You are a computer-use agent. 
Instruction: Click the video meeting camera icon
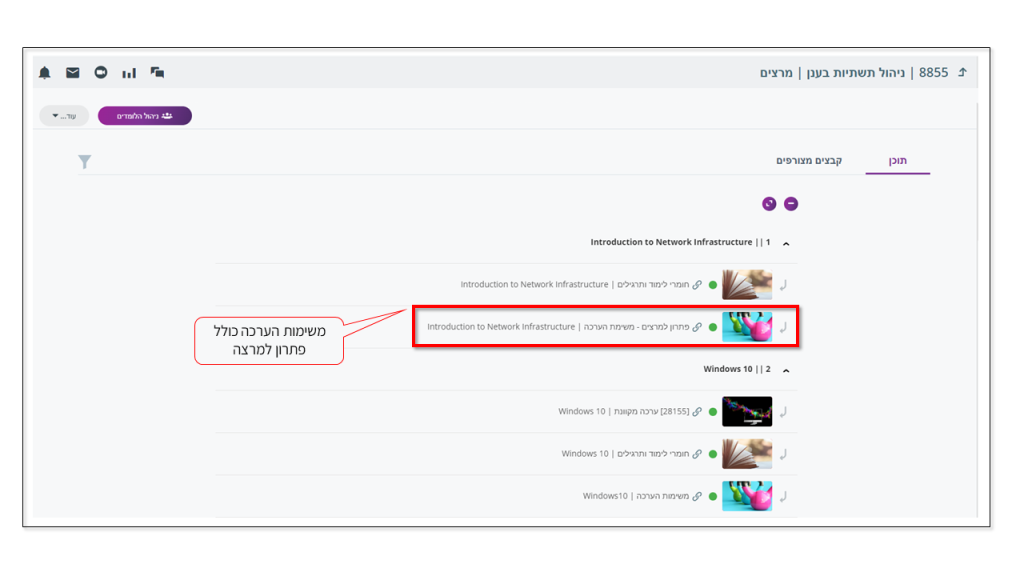click(x=101, y=73)
